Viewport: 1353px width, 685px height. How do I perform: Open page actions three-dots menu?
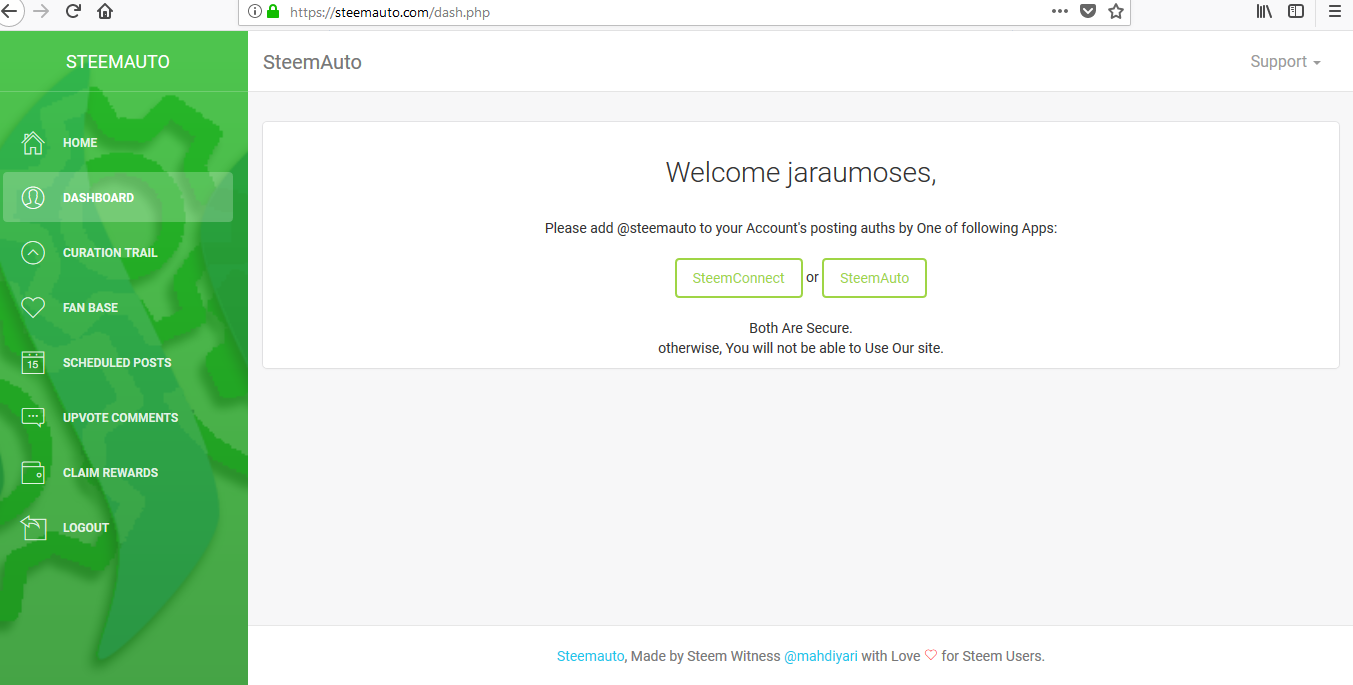tap(1060, 12)
